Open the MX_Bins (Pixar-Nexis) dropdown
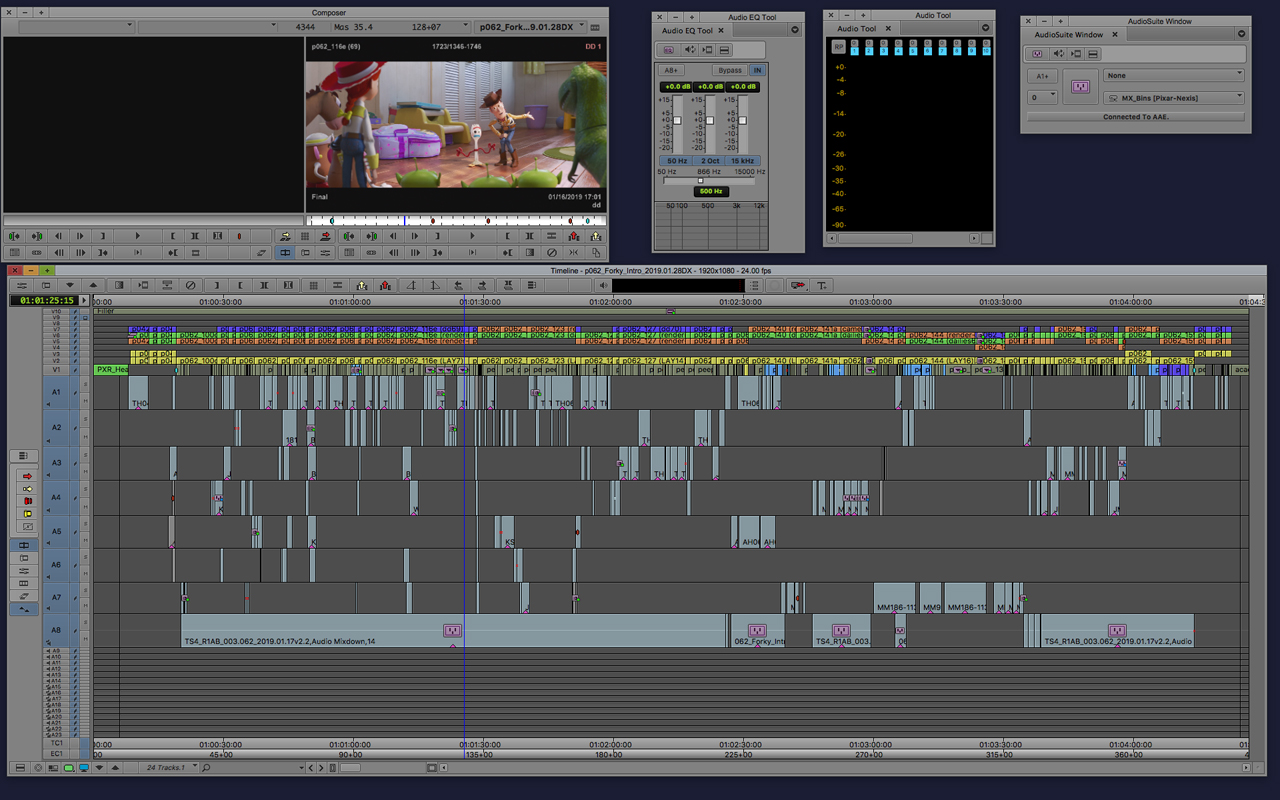The image size is (1280, 800). 1174,98
